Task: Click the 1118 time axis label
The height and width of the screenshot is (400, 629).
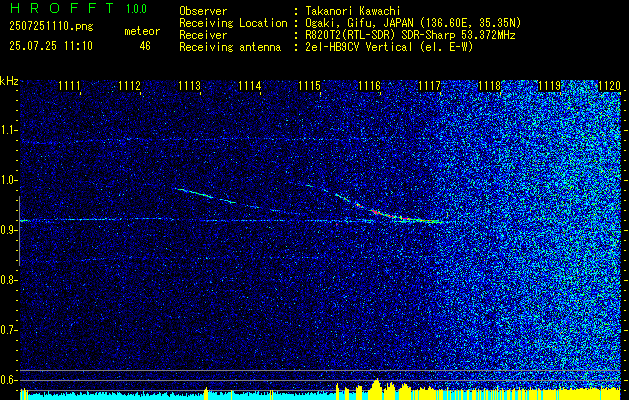Action: click(490, 86)
